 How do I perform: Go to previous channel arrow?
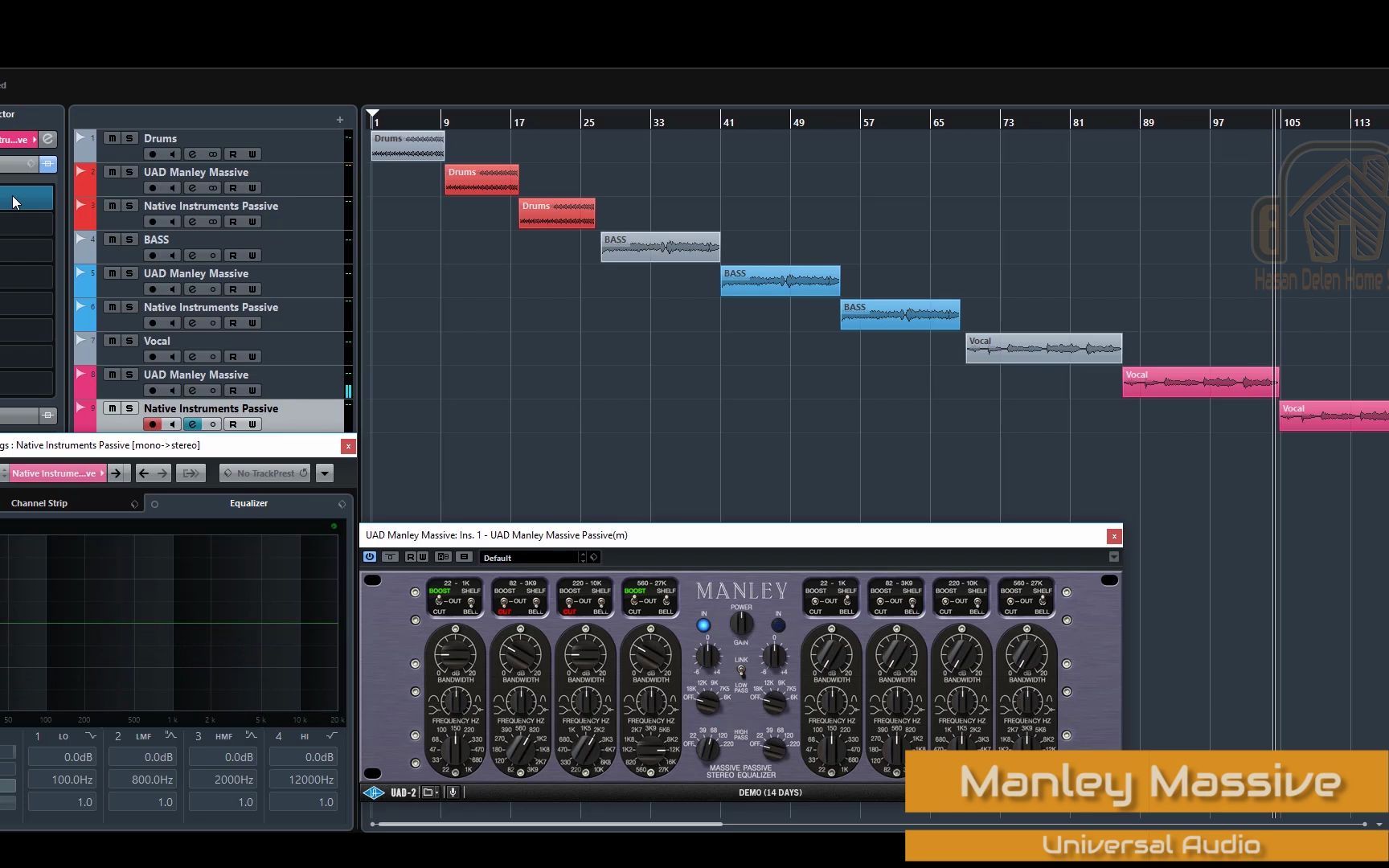coord(144,473)
